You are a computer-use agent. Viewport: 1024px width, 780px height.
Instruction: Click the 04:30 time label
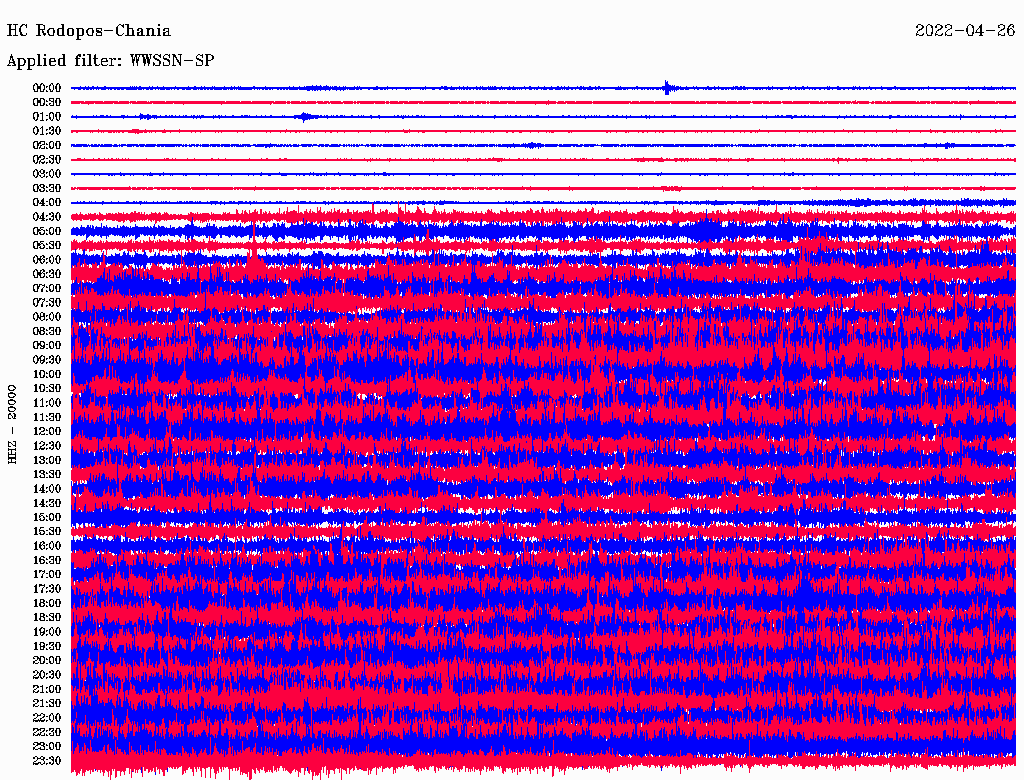pyautogui.click(x=47, y=217)
